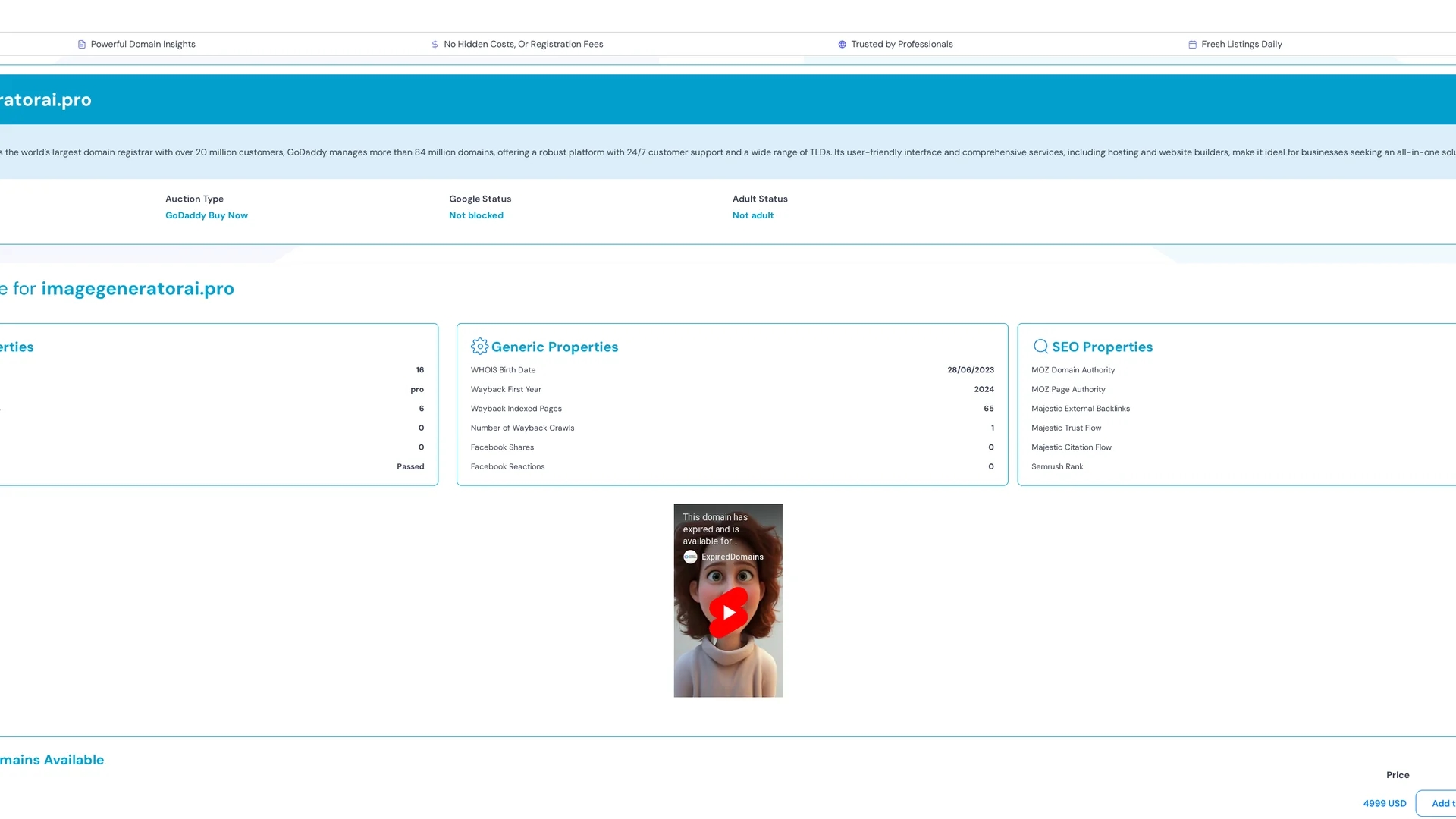Click 'No Hidden Costs, Or Registration Fees' text

(523, 45)
